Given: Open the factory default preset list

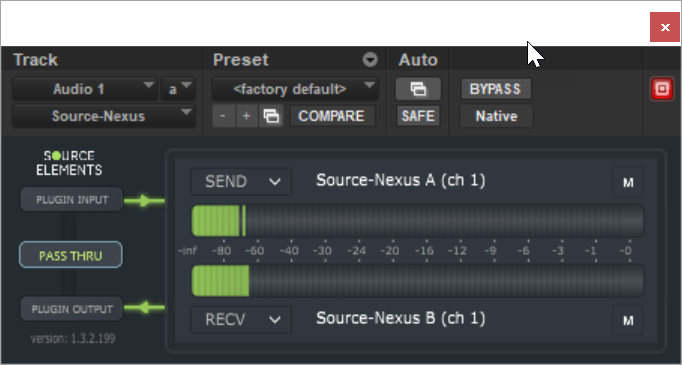Looking at the screenshot, I should (x=295, y=89).
